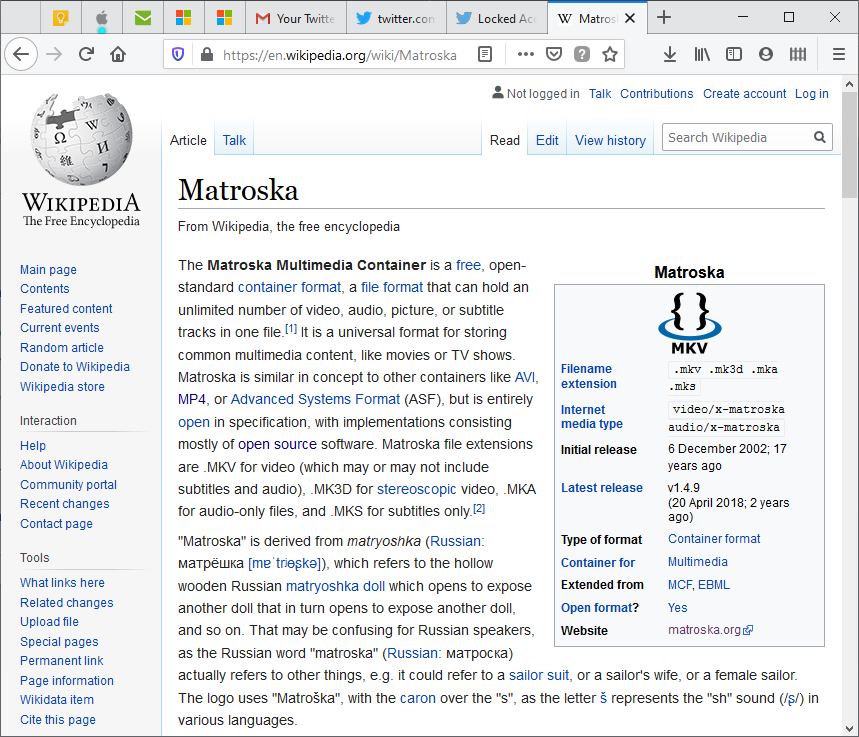
Task: Select the Read tab
Action: point(505,141)
